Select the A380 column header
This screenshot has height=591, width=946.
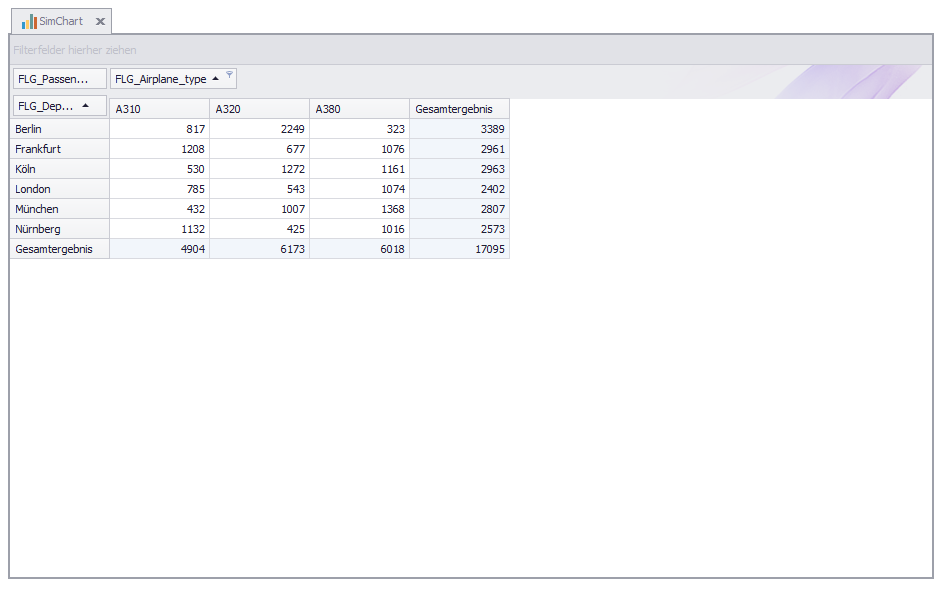click(x=359, y=109)
